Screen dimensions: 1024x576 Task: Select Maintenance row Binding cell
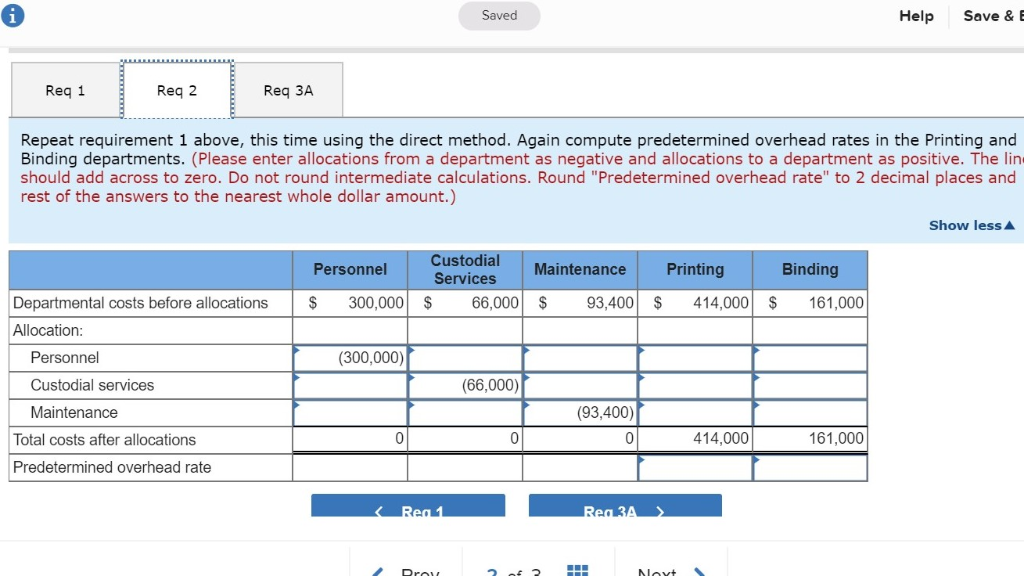pyautogui.click(x=810, y=413)
